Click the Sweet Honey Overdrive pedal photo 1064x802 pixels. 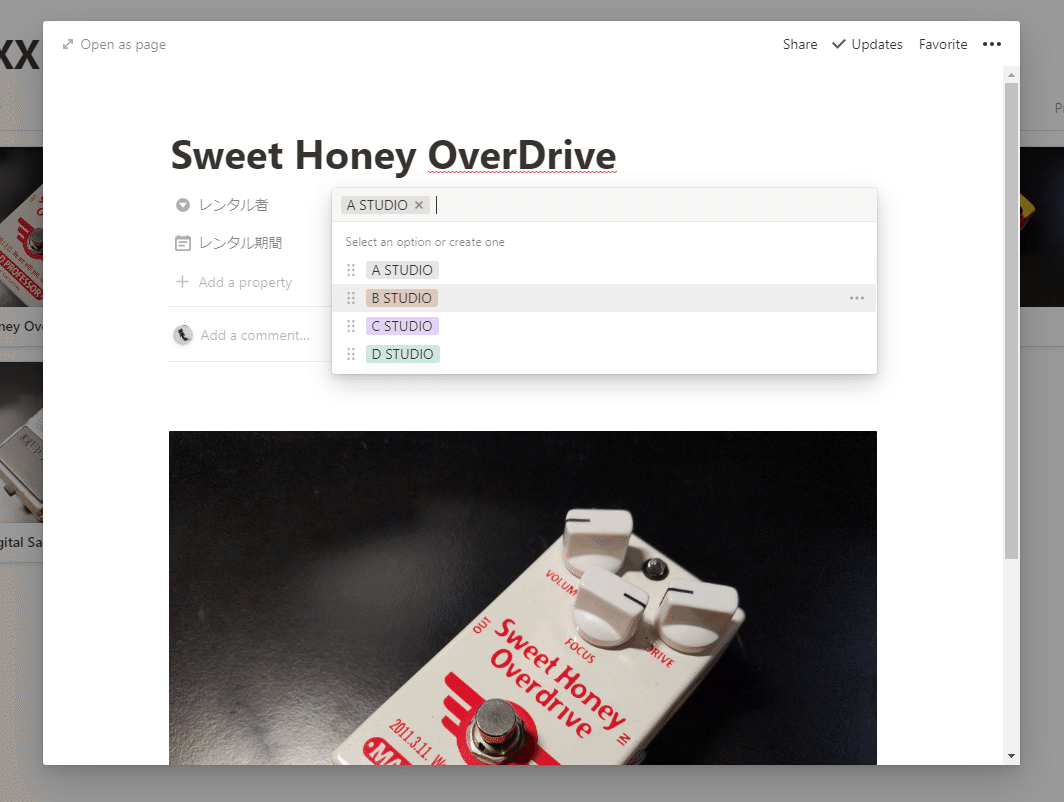point(522,598)
